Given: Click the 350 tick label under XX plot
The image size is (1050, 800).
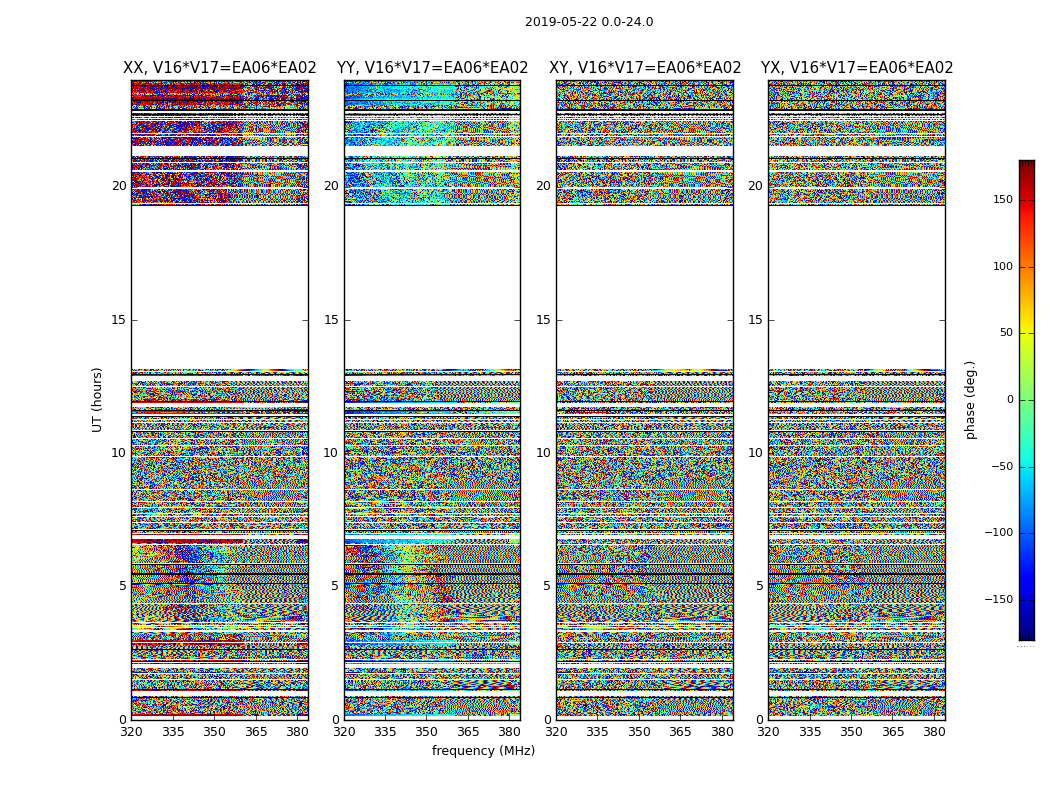Looking at the screenshot, I should 214,732.
